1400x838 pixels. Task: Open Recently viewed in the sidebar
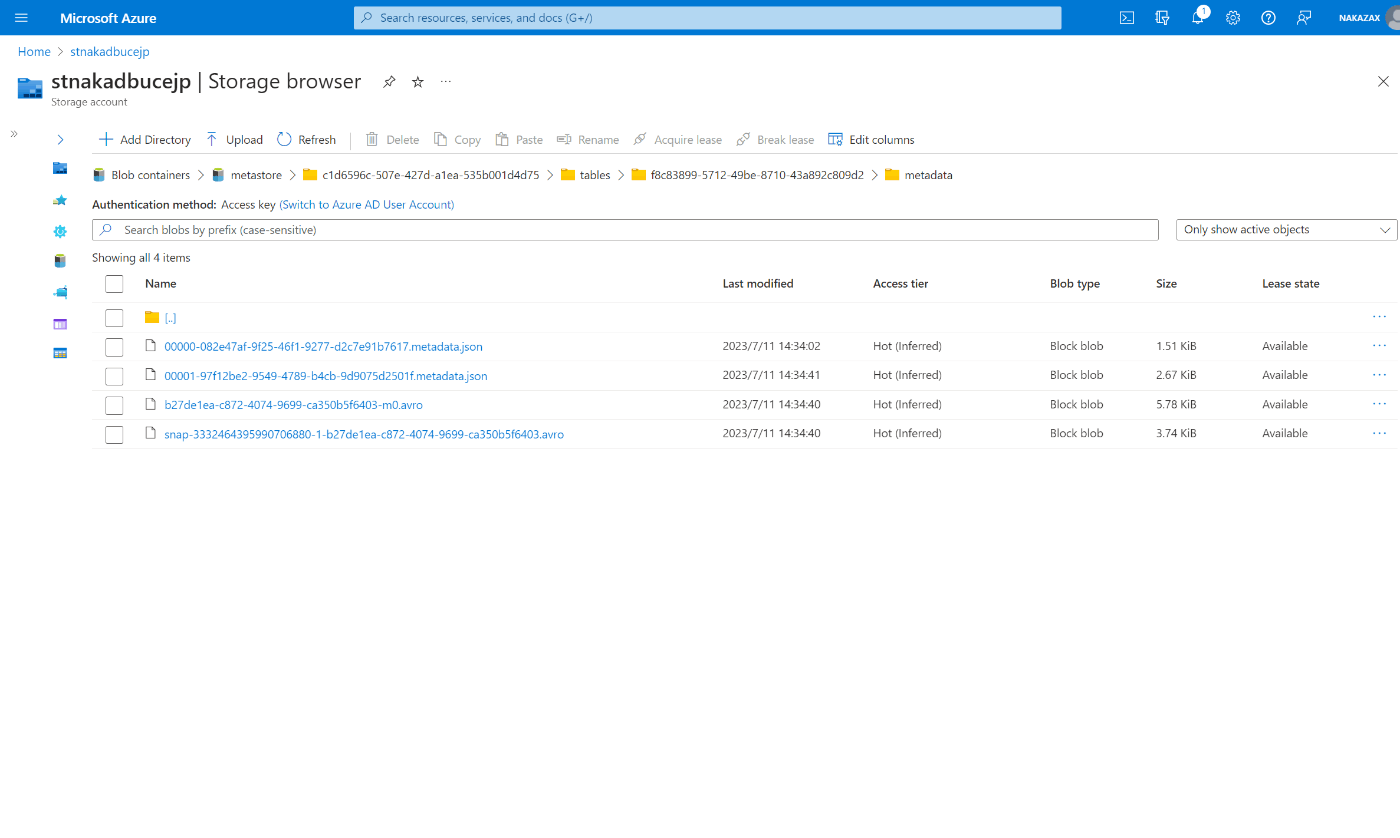coord(60,231)
